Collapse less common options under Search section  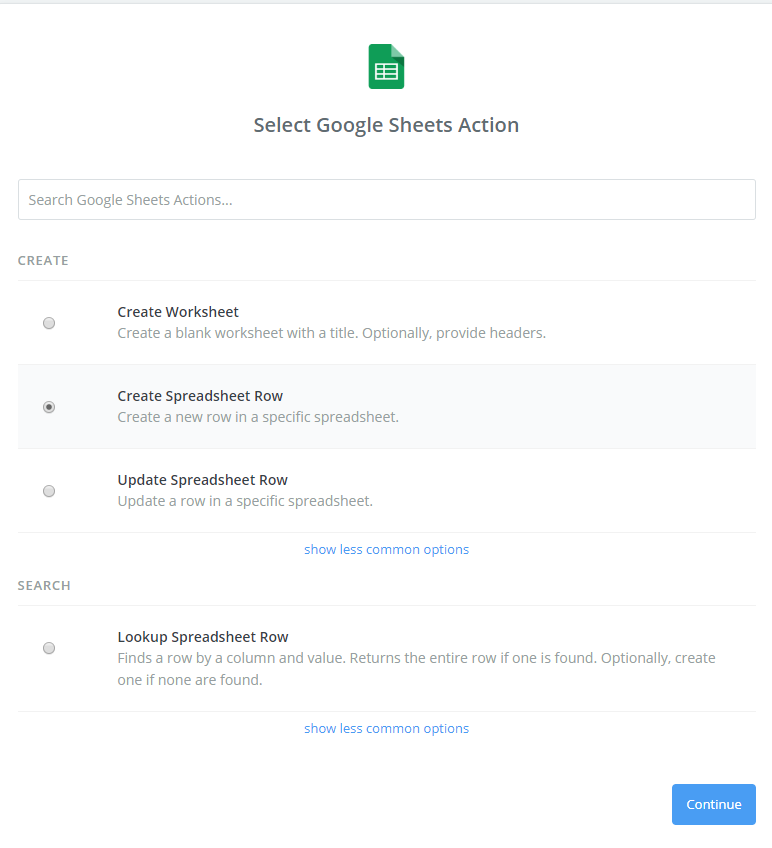click(x=386, y=728)
